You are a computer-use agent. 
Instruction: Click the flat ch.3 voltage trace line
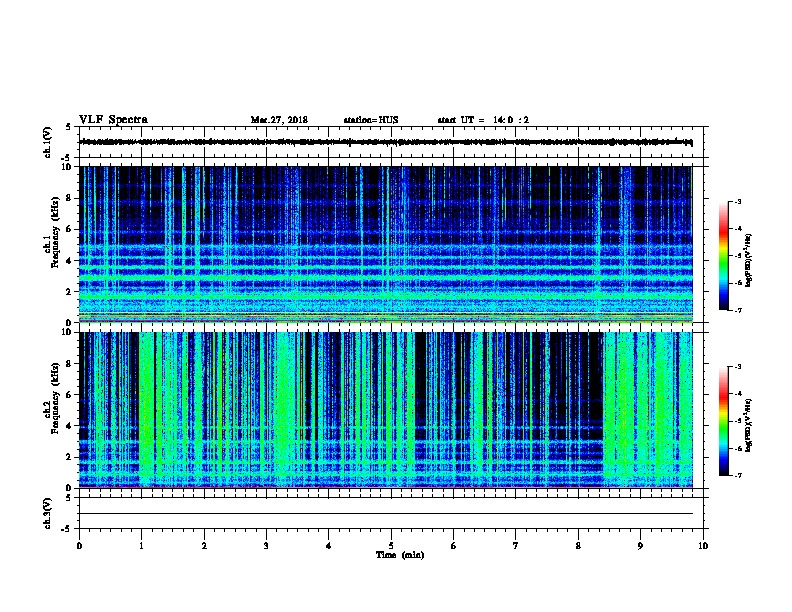[x=386, y=514]
